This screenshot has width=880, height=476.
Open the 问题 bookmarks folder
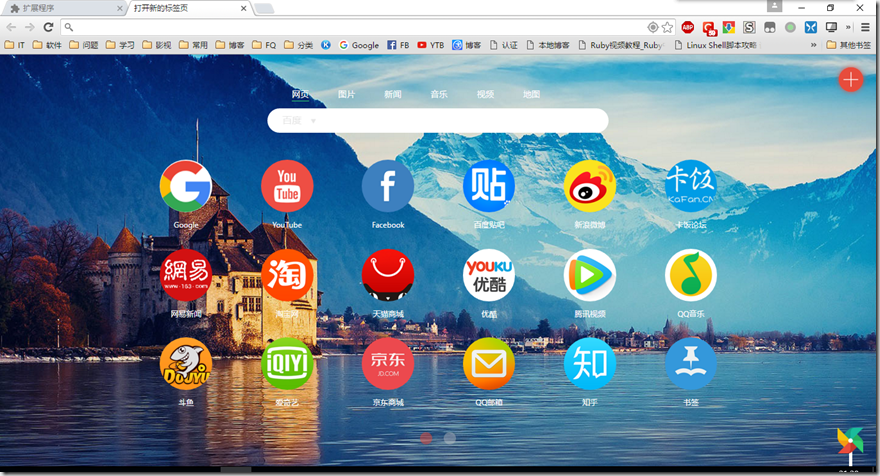click(84, 45)
